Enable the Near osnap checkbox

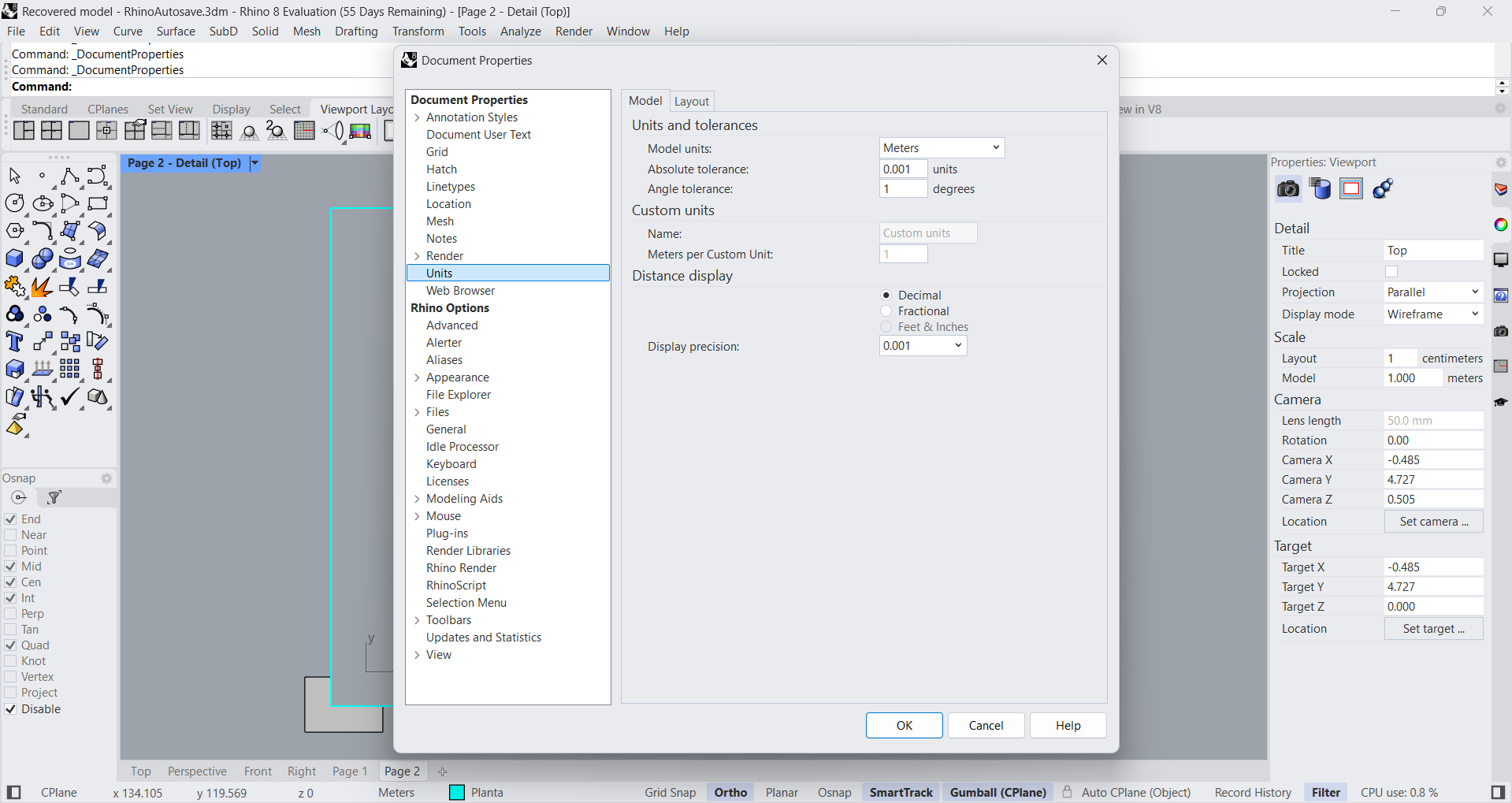pyautogui.click(x=11, y=535)
